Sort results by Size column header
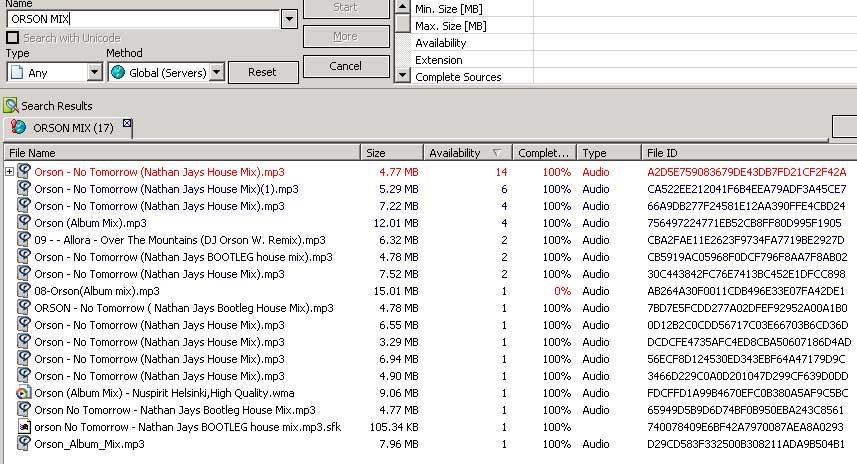The width and height of the screenshot is (857, 464). pyautogui.click(x=392, y=153)
